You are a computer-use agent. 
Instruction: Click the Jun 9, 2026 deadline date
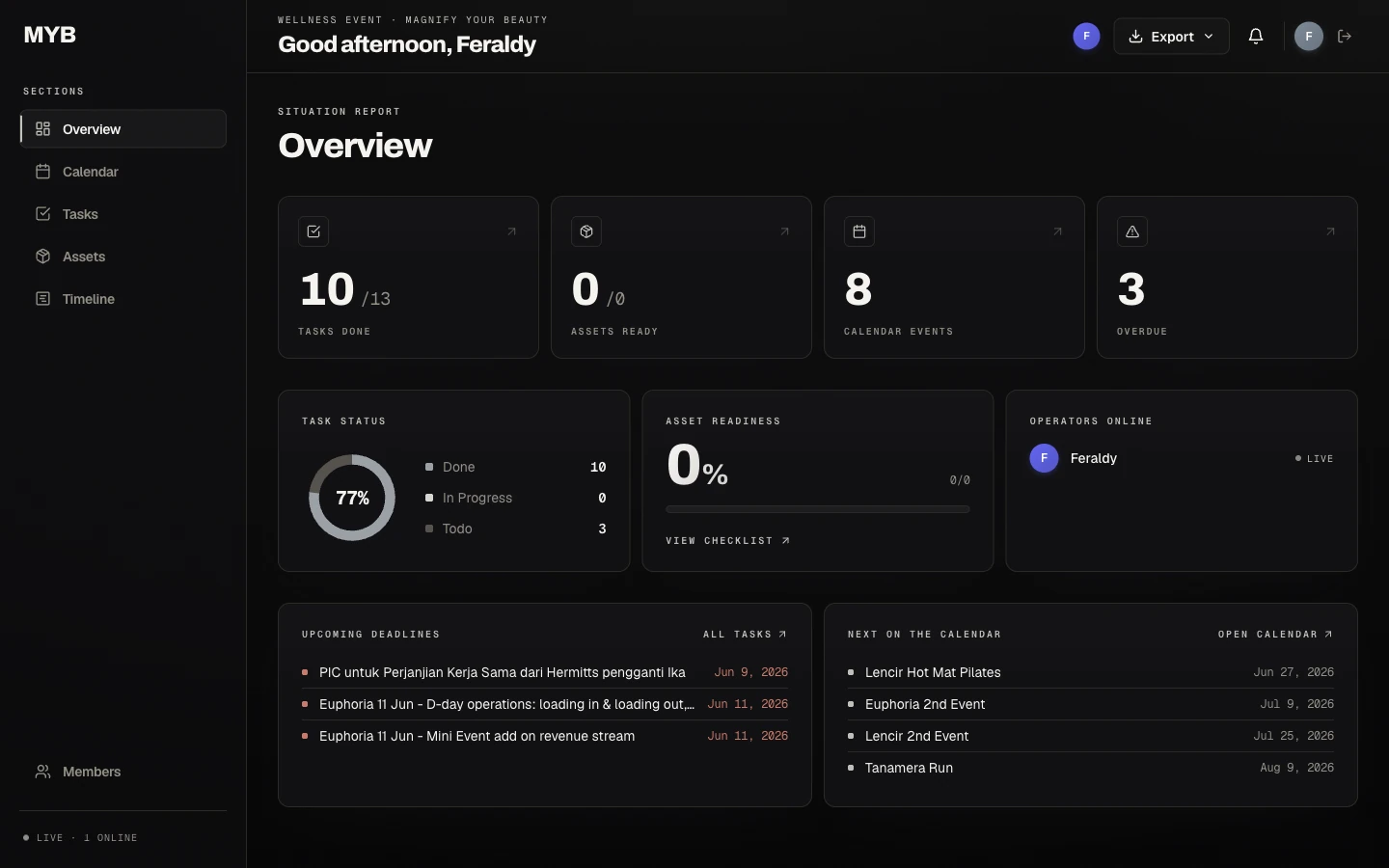click(751, 672)
